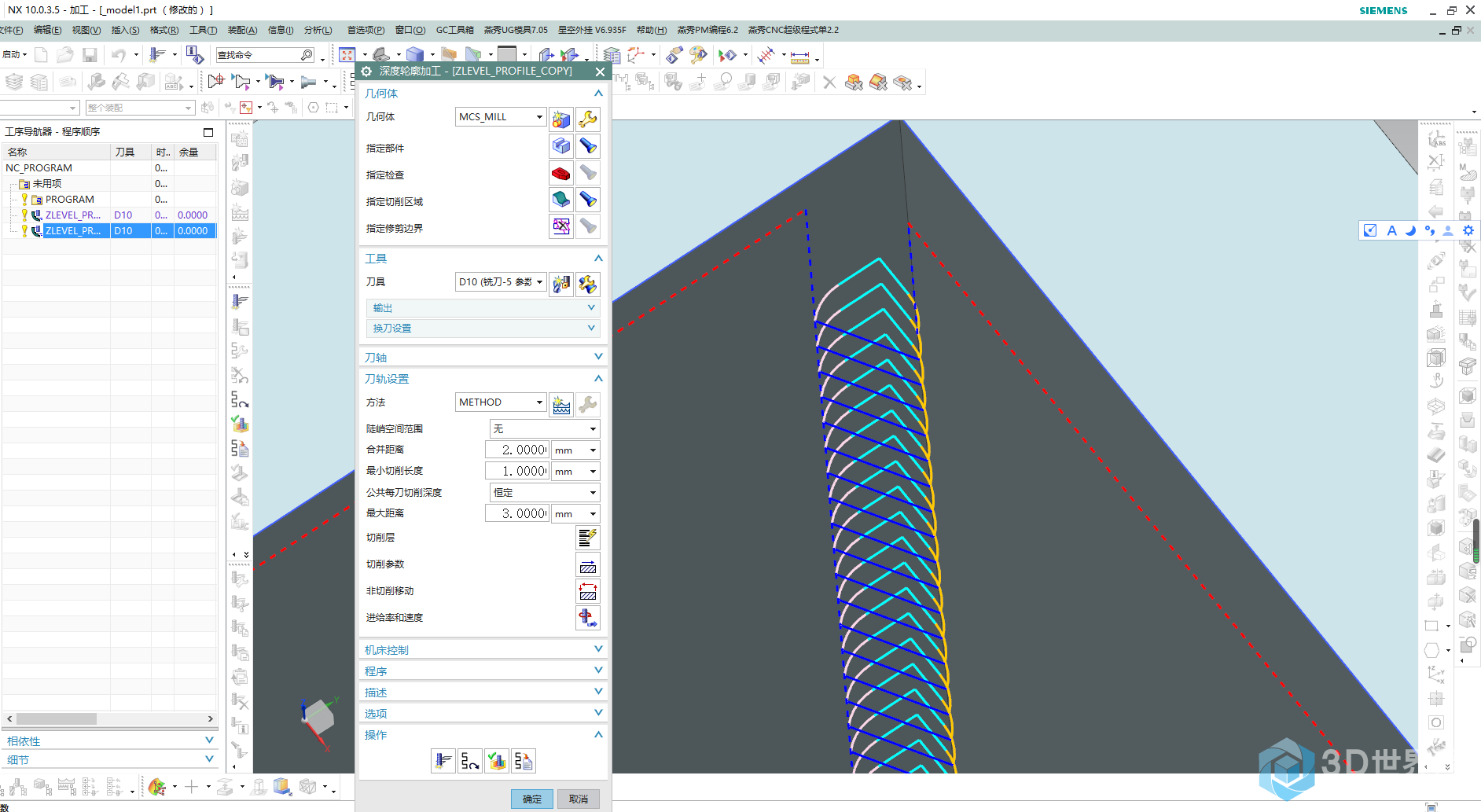Open the cutting parameters (切削参数) icon
This screenshot has height=812, width=1481.
588,564
